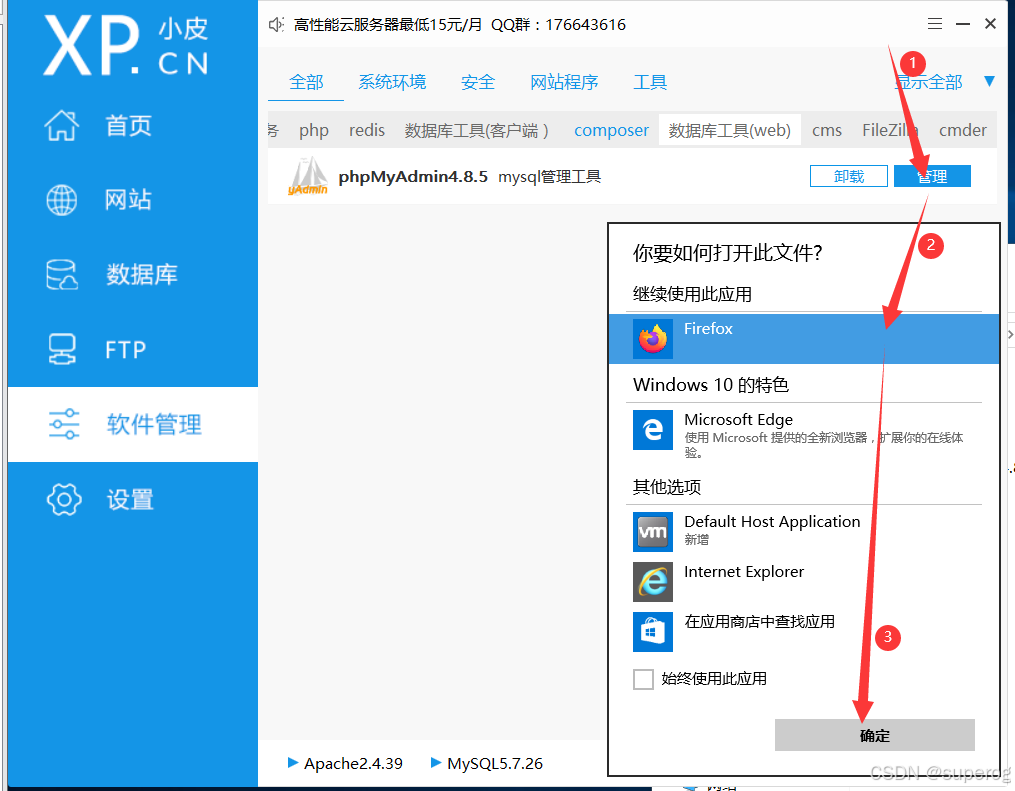This screenshot has width=1015, height=791.
Task: Click the 卸载 uninstall button
Action: pos(849,176)
